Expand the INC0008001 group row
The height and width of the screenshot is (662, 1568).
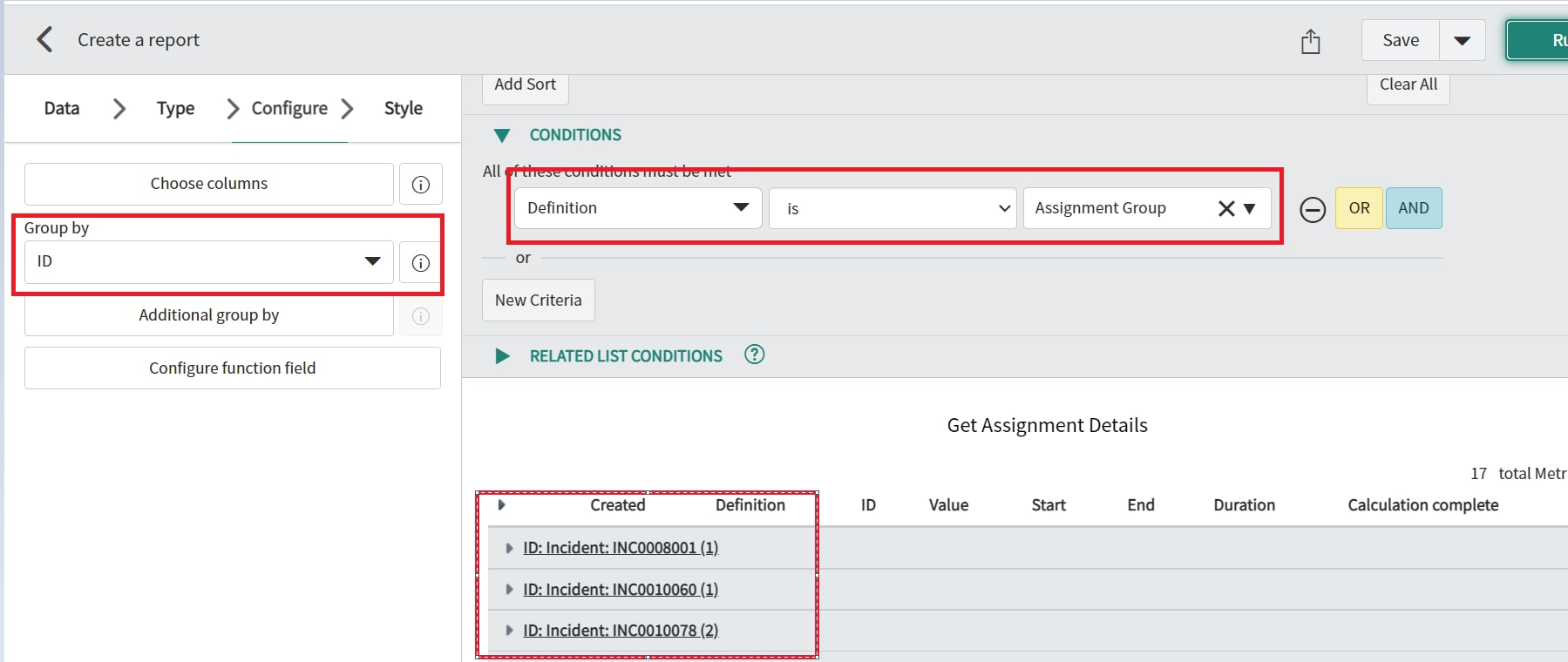tap(509, 548)
